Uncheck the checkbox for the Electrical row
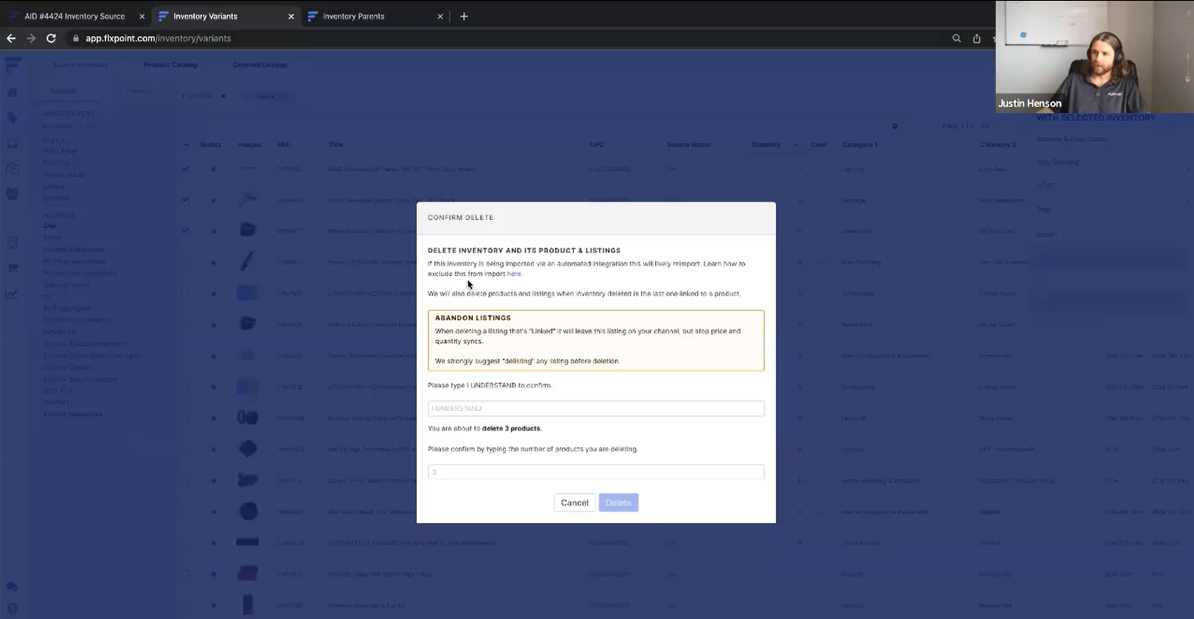The height and width of the screenshot is (619, 1194). pos(186,200)
